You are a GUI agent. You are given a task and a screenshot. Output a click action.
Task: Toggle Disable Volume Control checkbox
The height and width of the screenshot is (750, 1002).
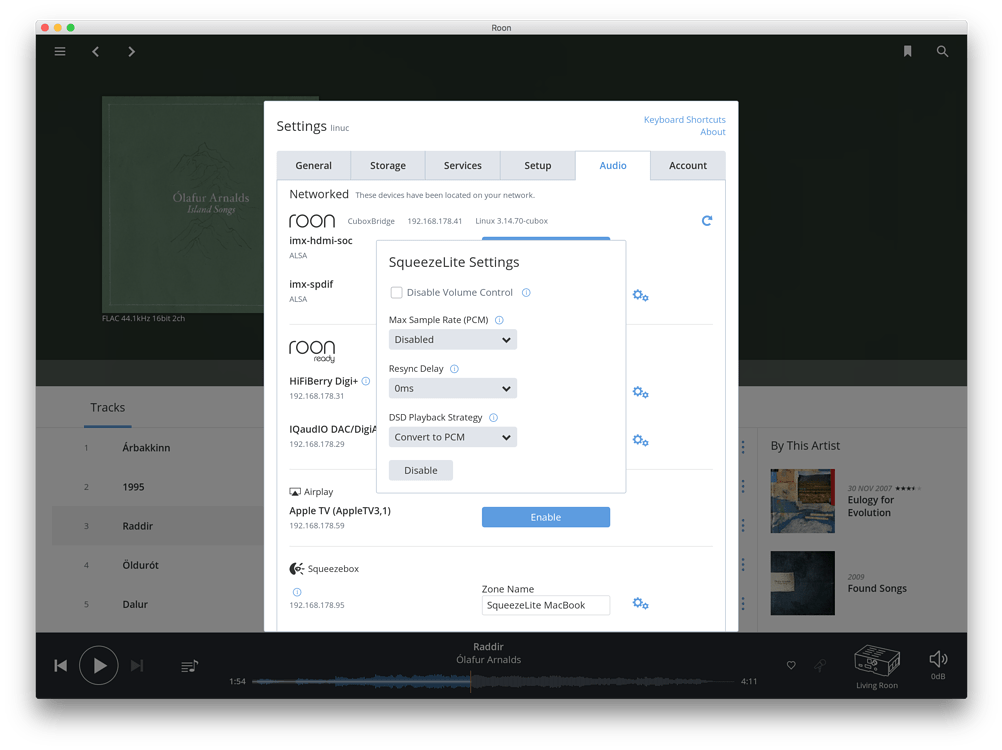point(397,293)
